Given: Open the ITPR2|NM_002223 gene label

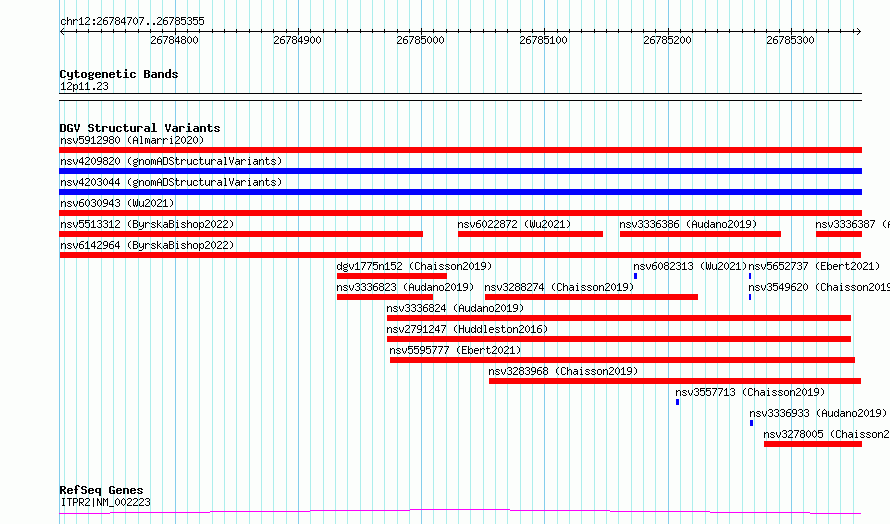Looking at the screenshot, I should pyautogui.click(x=105, y=502).
